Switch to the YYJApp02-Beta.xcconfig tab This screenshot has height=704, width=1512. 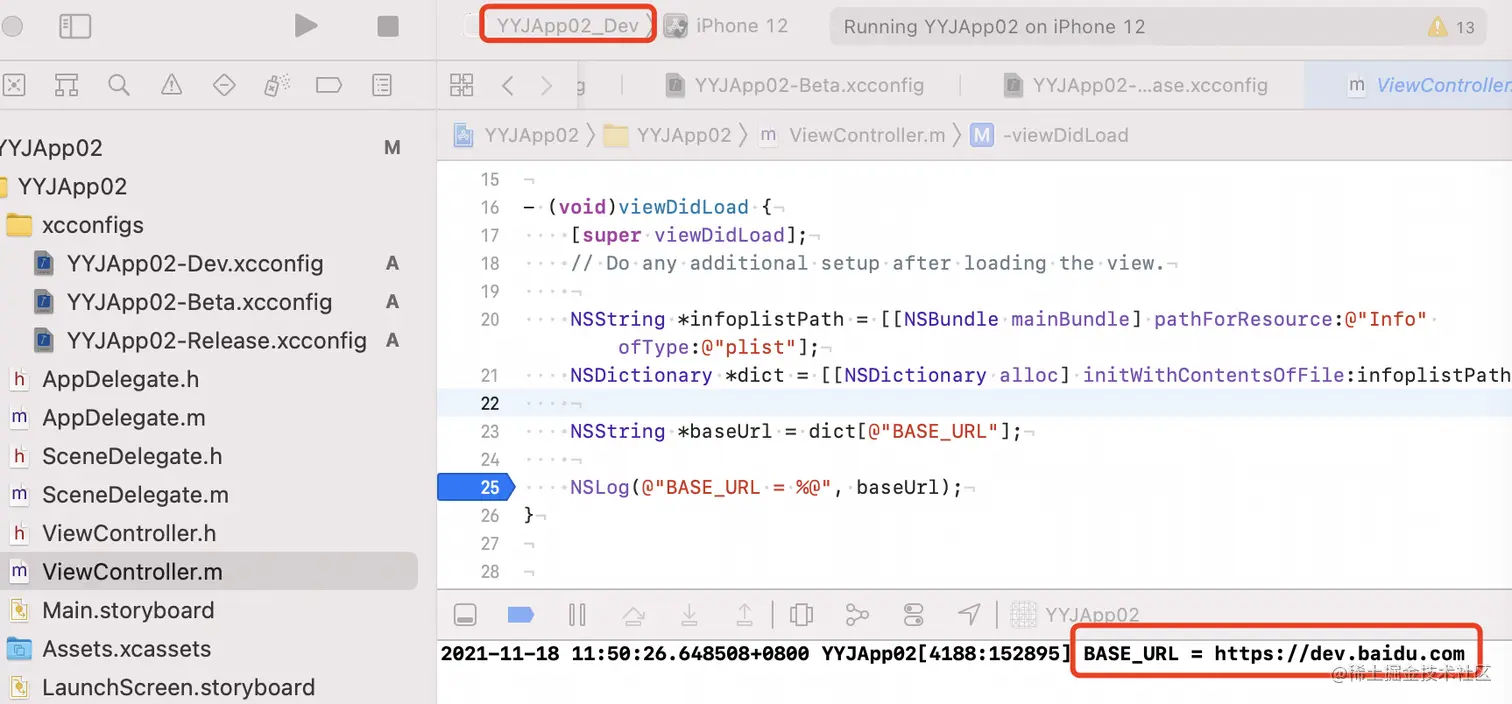pos(795,85)
